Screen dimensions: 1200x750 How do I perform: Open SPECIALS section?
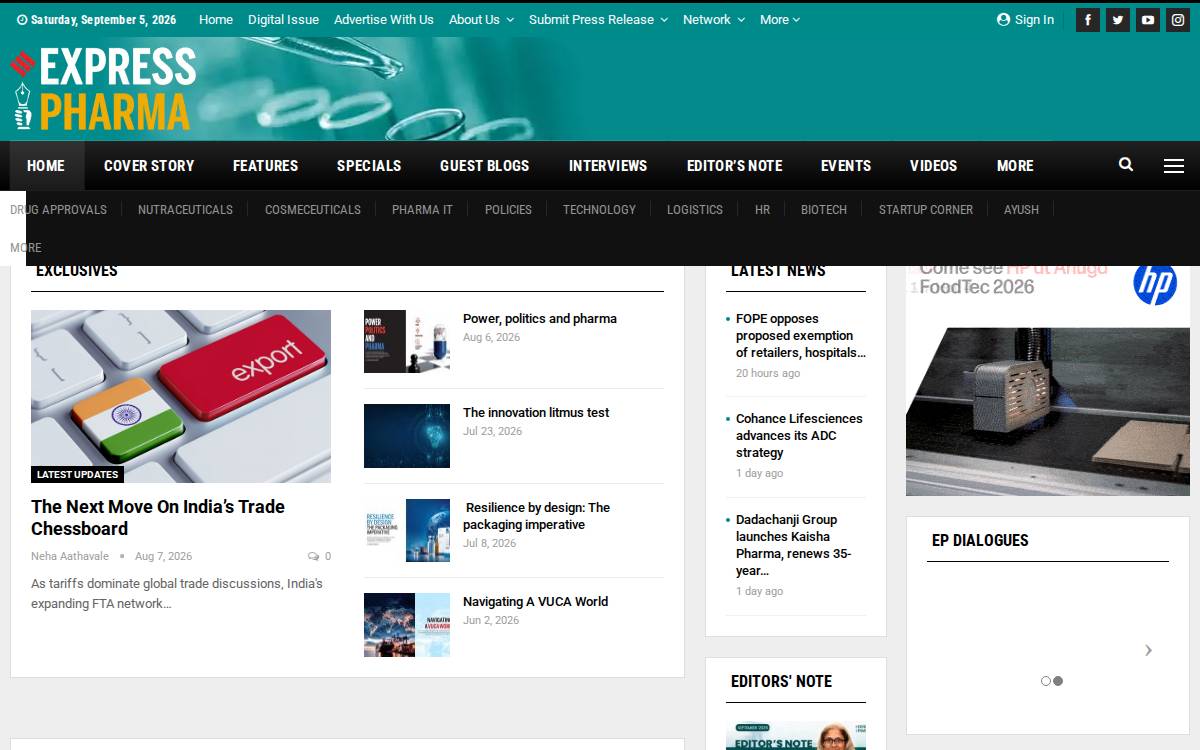(369, 166)
